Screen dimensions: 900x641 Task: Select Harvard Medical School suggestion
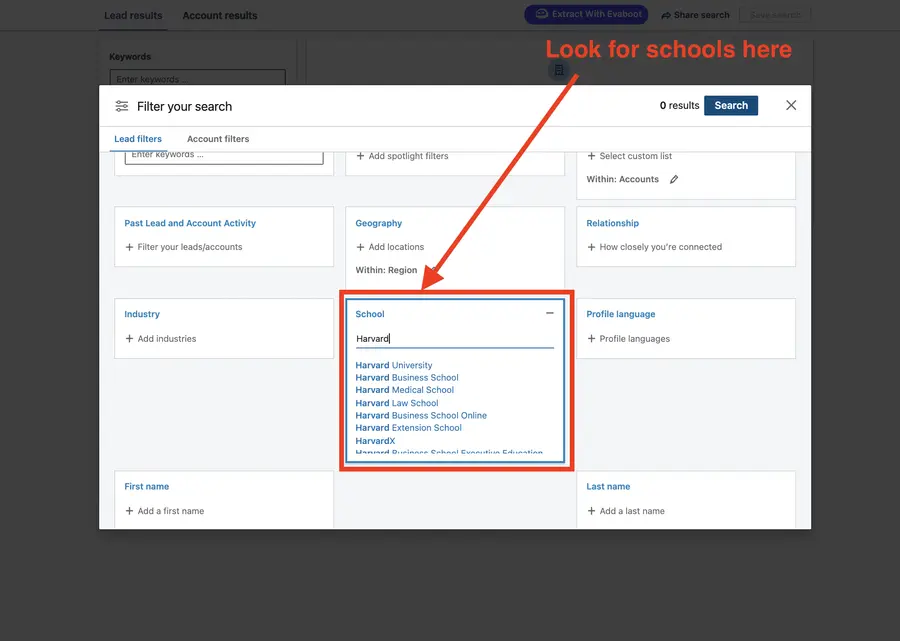coord(405,390)
